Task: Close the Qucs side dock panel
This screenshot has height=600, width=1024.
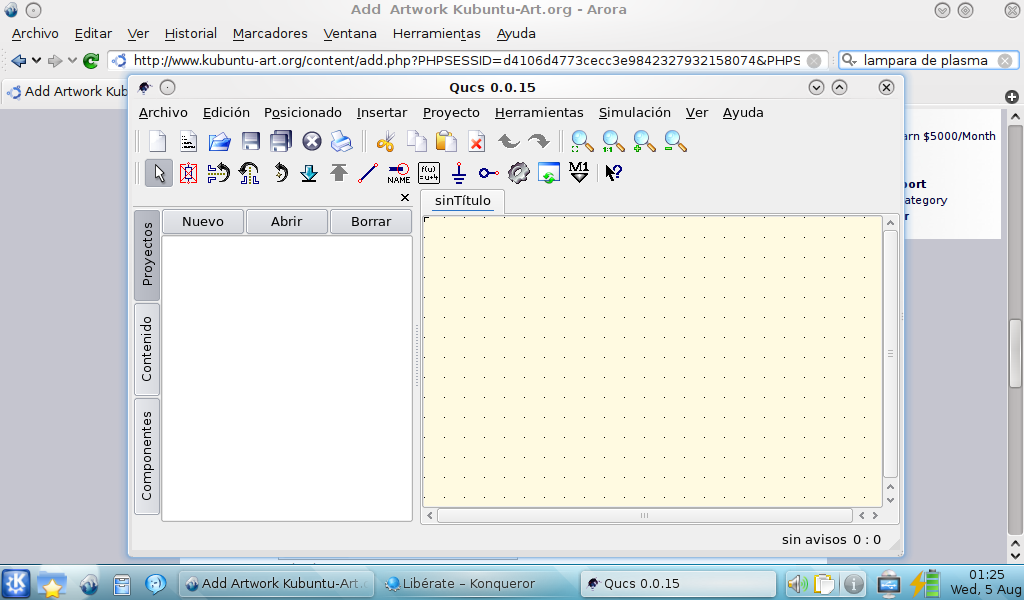Action: tap(405, 197)
